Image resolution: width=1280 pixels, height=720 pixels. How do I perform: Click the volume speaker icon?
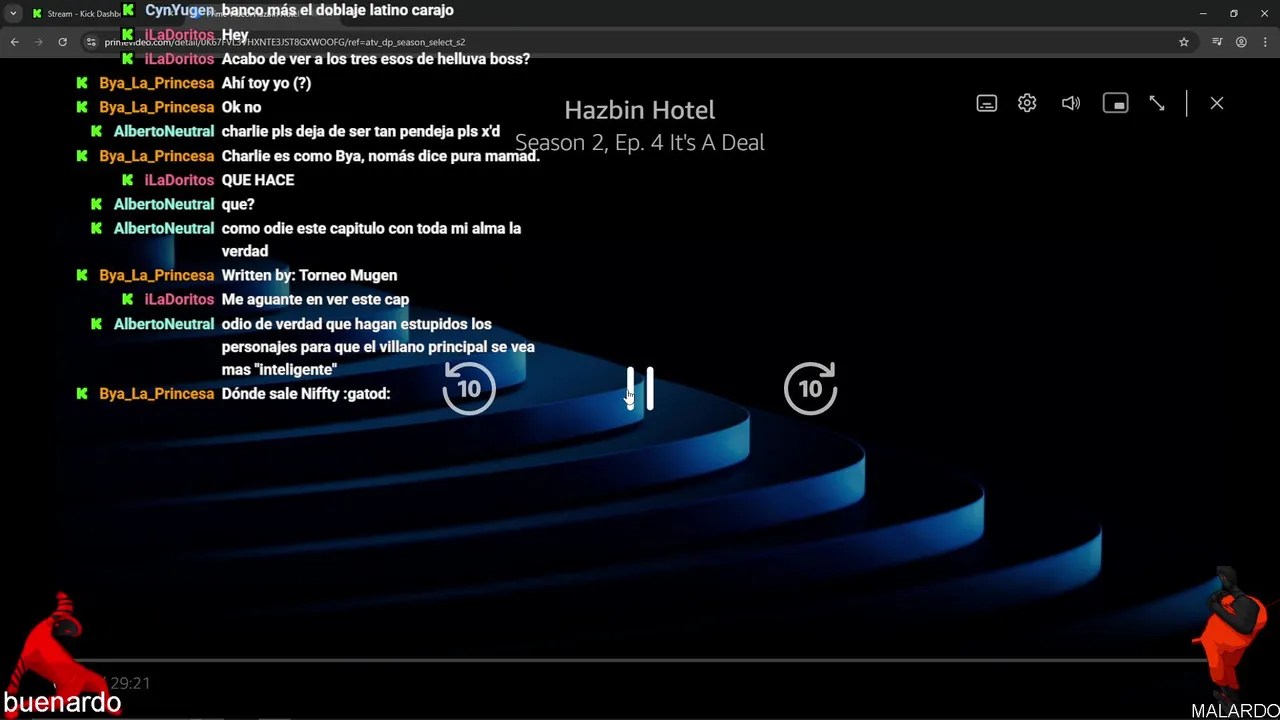tap(1071, 103)
